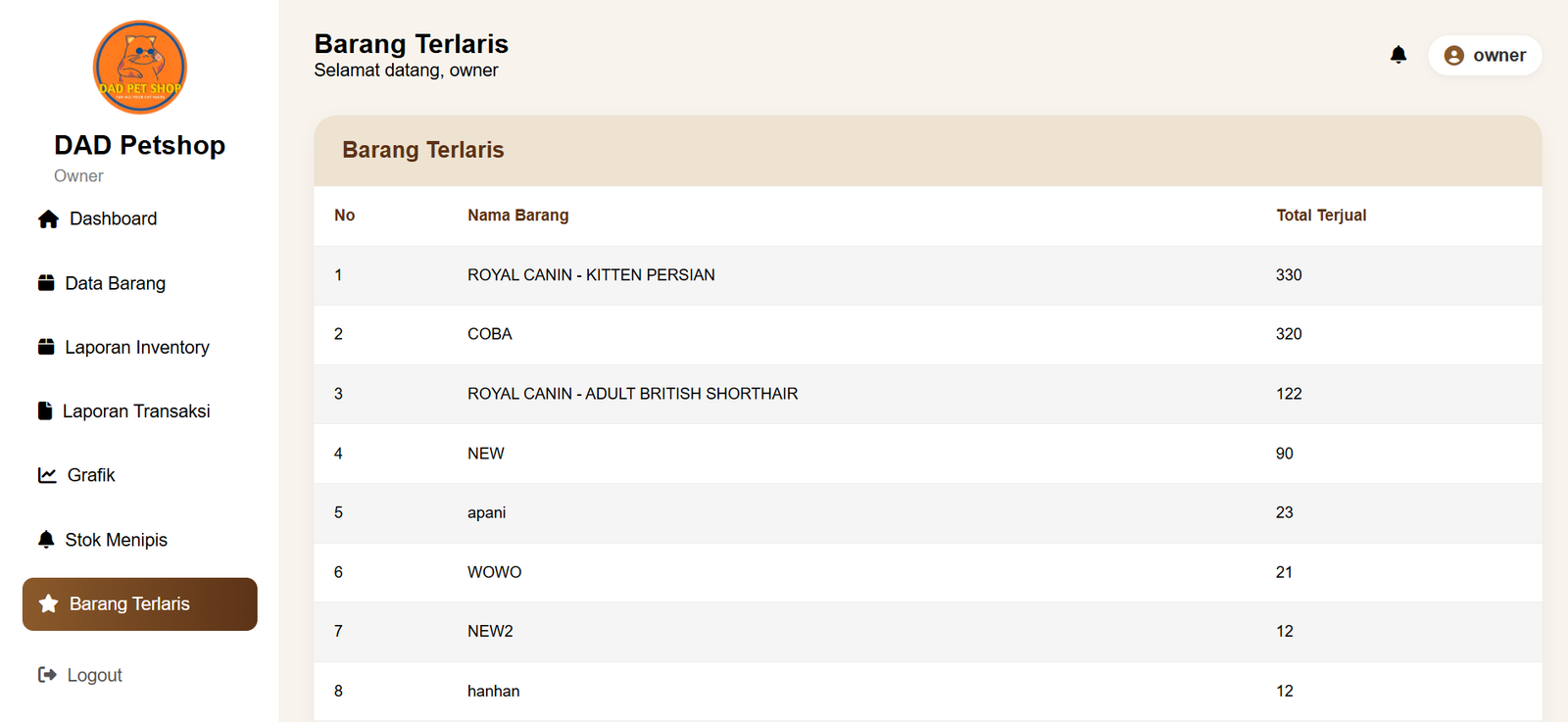
Task: Open Laporan Inventory menu item
Action: coord(140,347)
